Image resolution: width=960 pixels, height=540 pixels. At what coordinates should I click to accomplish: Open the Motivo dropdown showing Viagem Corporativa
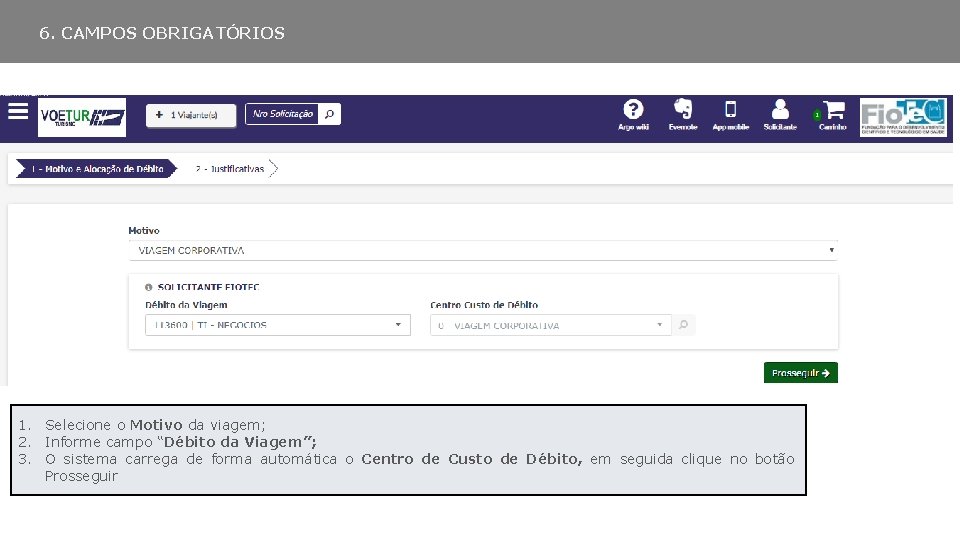click(x=483, y=250)
